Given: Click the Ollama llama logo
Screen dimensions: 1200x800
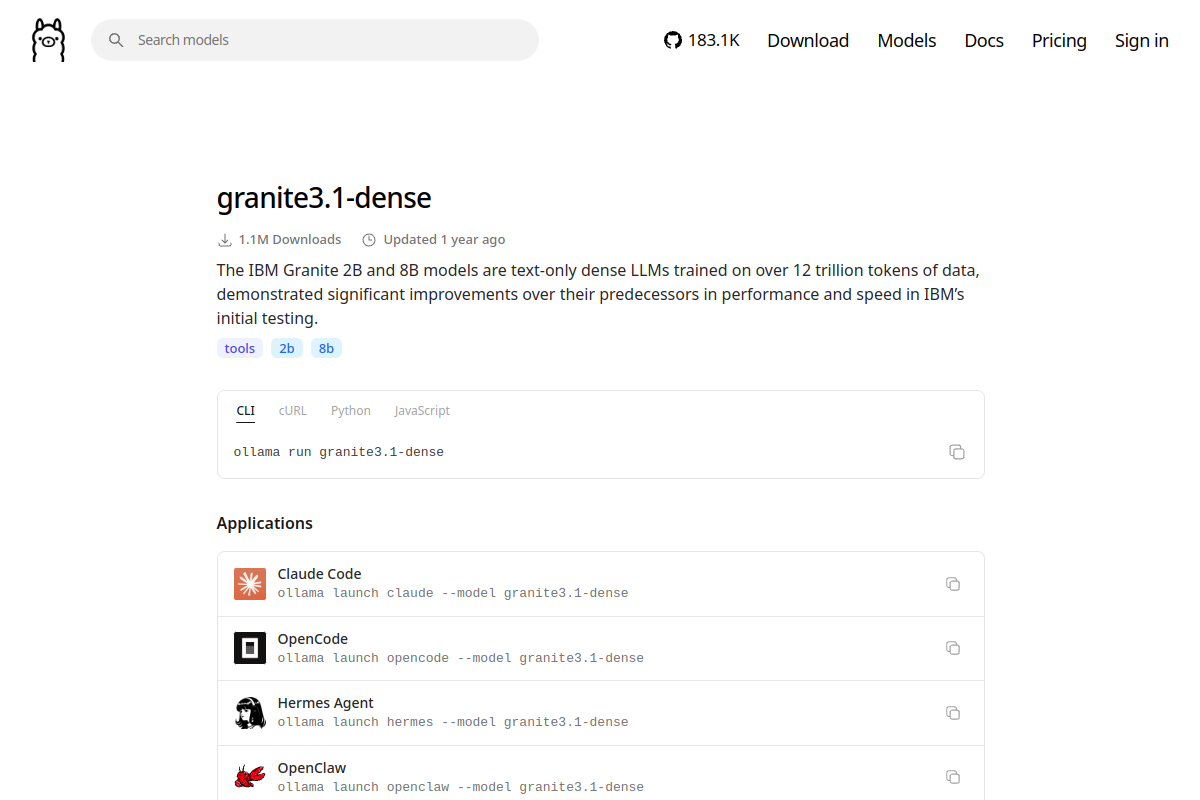Looking at the screenshot, I should pos(48,40).
